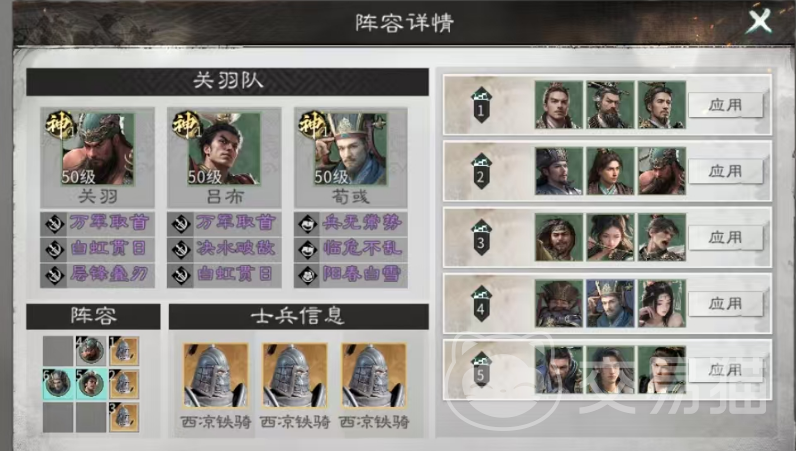Viewport: 796px width, 451px height.
Task: Apply lineup preset 4
Action: point(725,304)
